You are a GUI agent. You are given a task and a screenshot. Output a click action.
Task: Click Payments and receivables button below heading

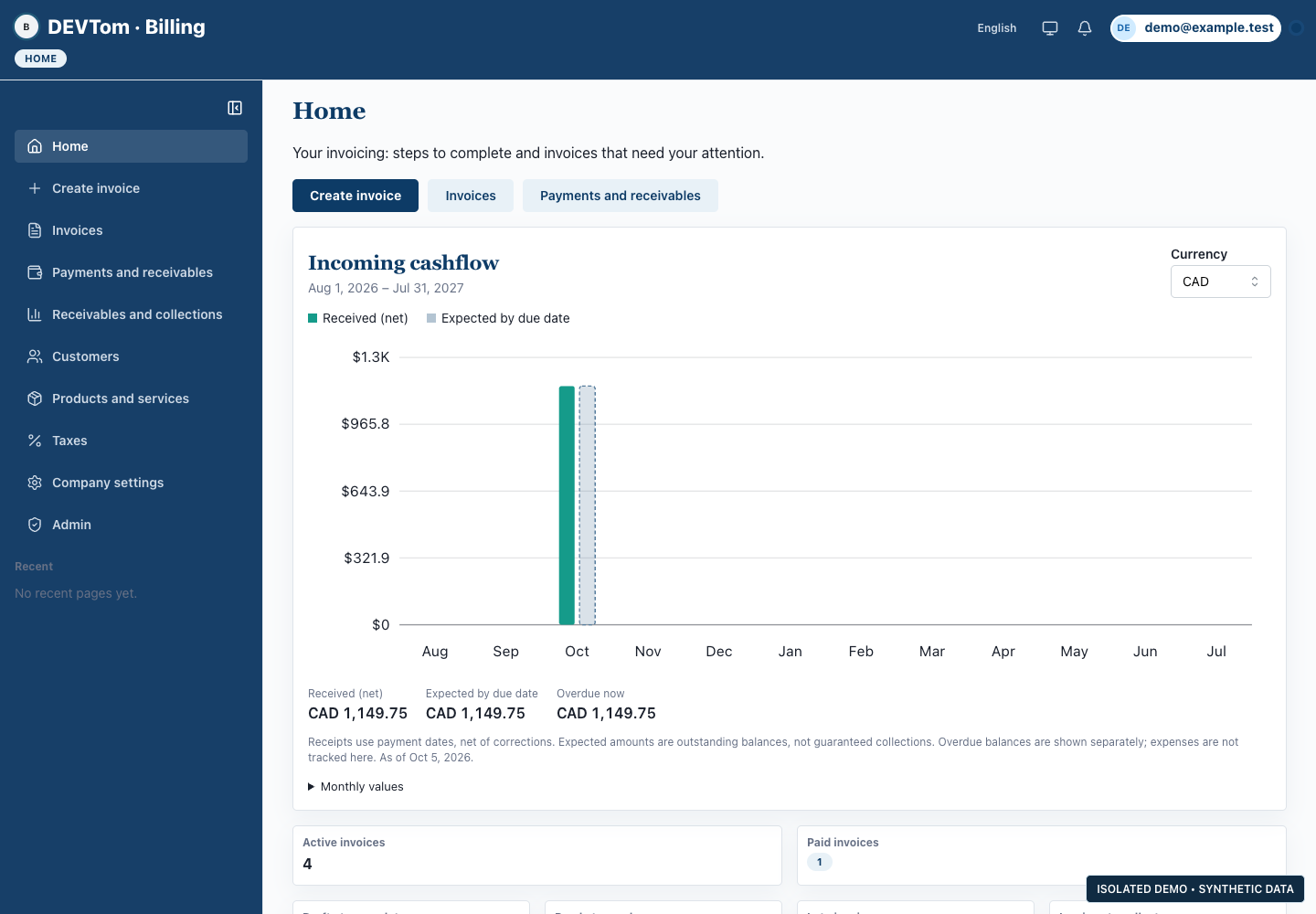[x=621, y=196]
